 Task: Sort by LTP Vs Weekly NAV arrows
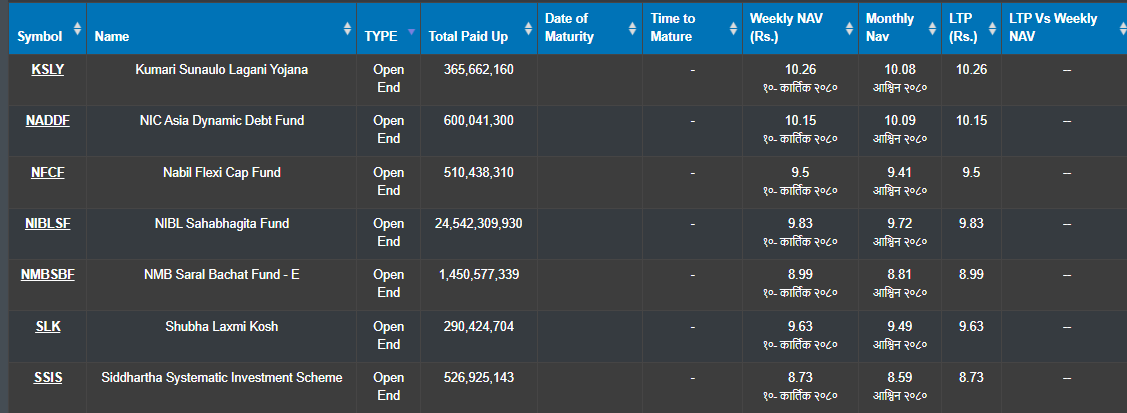(x=1121, y=29)
